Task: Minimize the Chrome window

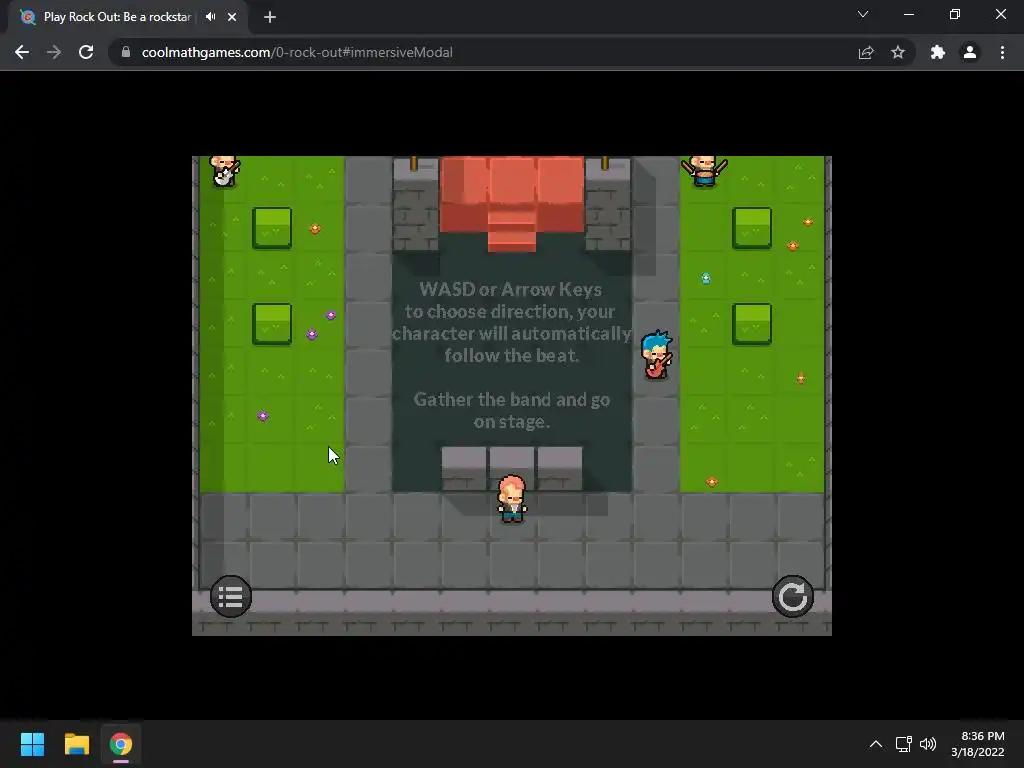Action: [x=908, y=14]
